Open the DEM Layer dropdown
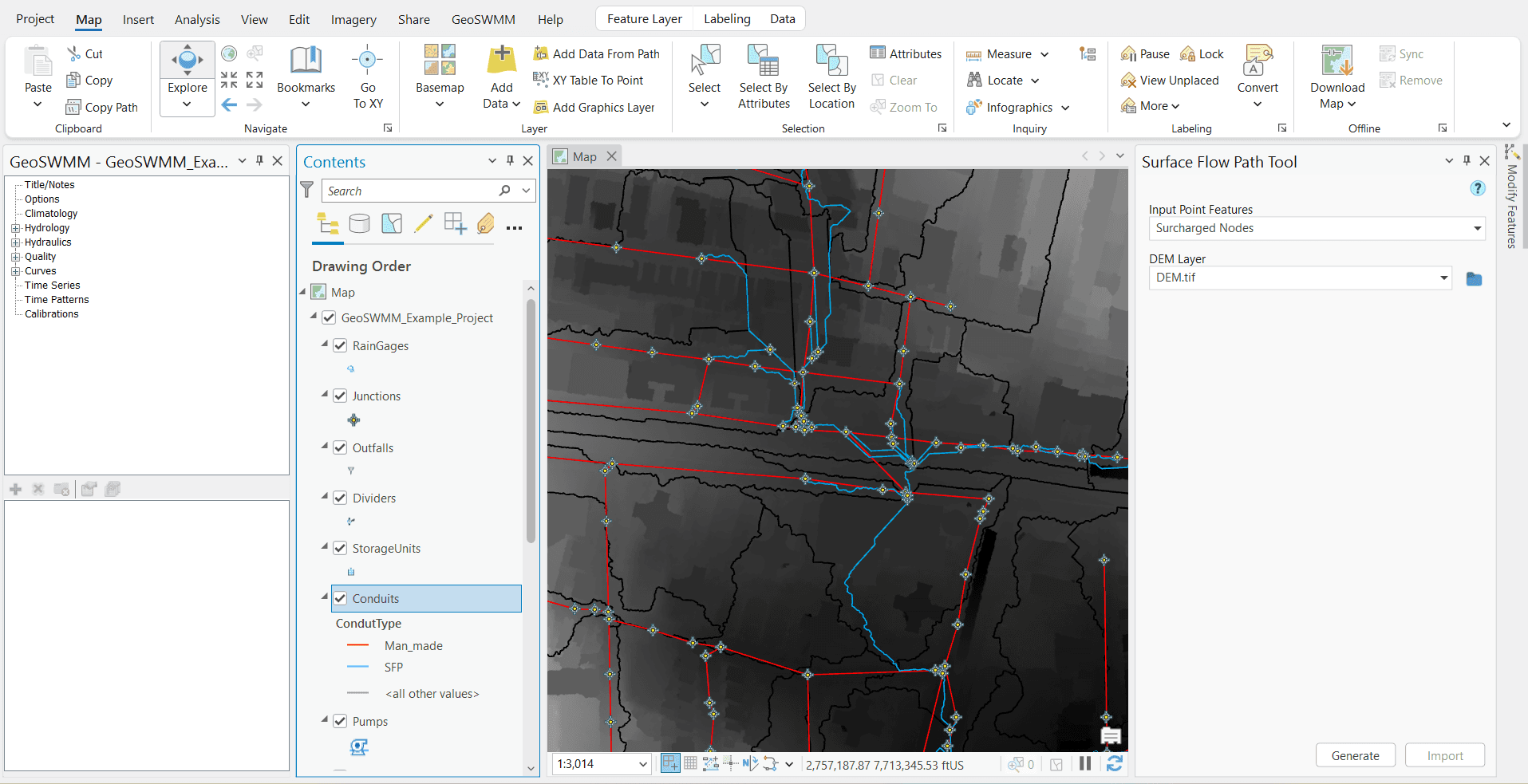This screenshot has height=784, width=1528. pyautogui.click(x=1443, y=278)
